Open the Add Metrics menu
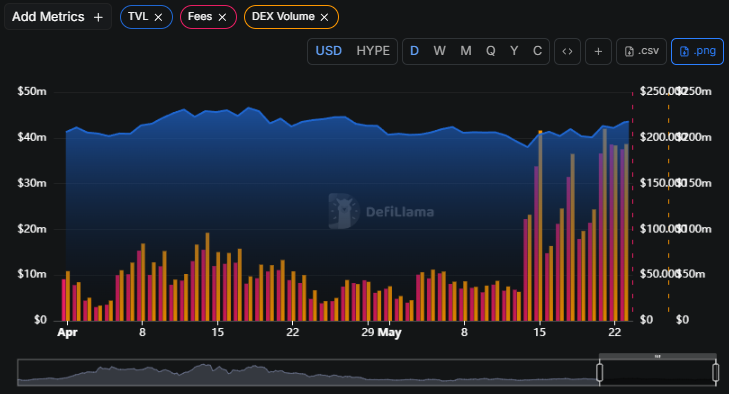The width and height of the screenshot is (729, 394). [58, 17]
